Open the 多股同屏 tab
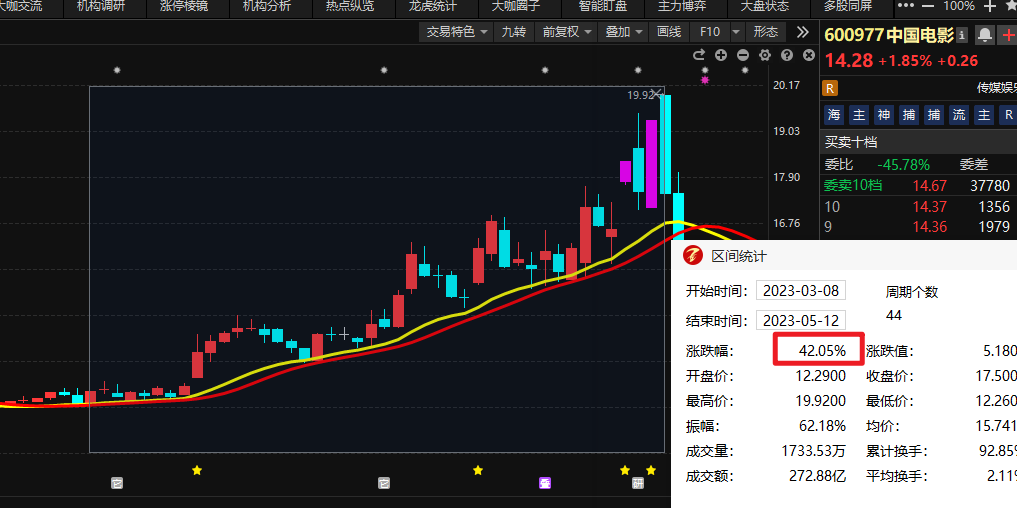 click(848, 7)
